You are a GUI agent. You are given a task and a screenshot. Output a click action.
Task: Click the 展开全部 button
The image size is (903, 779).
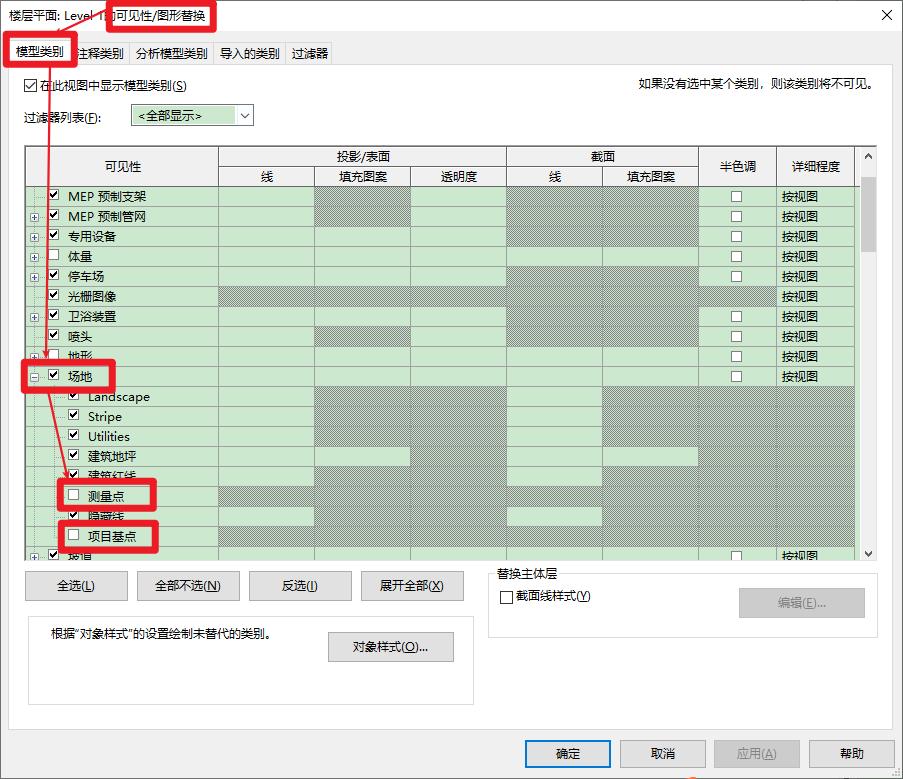point(411,585)
